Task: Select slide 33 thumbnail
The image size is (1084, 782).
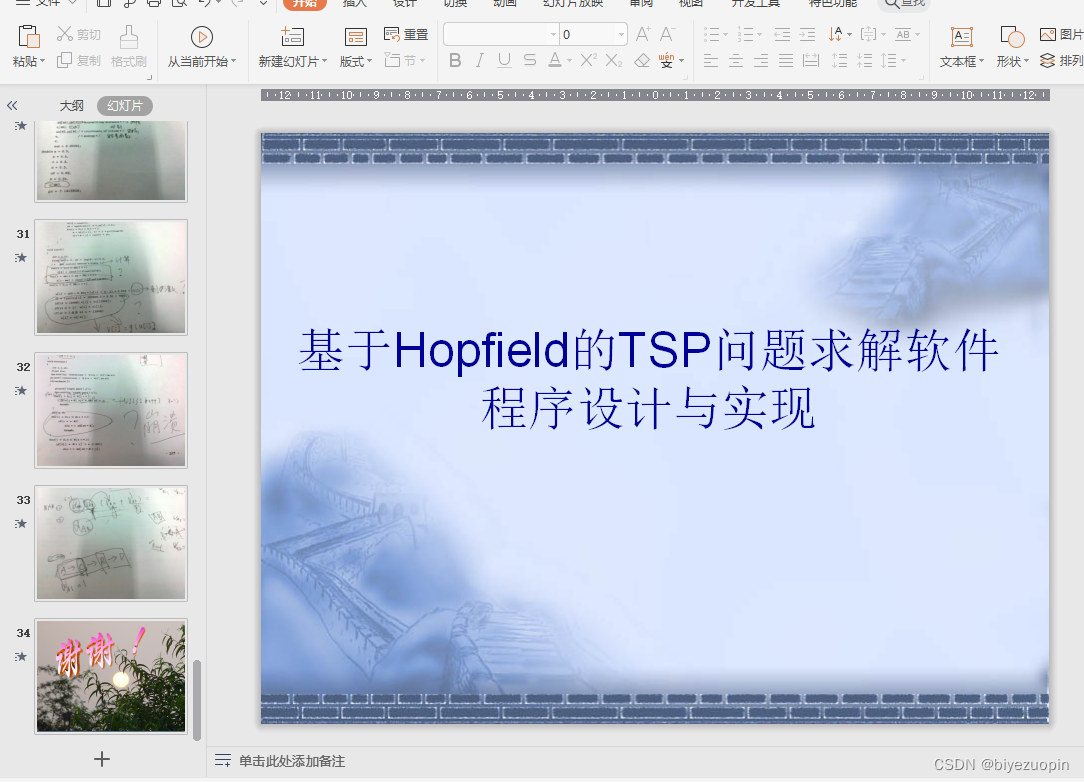Action: click(x=111, y=543)
